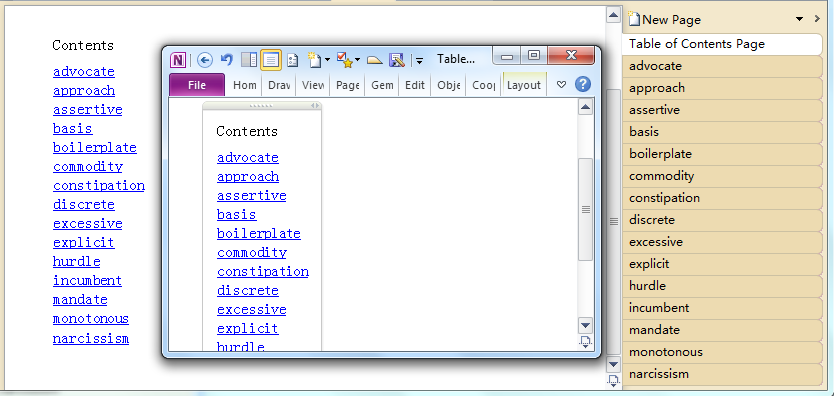
Task: Follow the assertive link in main page contents
Action: (87, 110)
